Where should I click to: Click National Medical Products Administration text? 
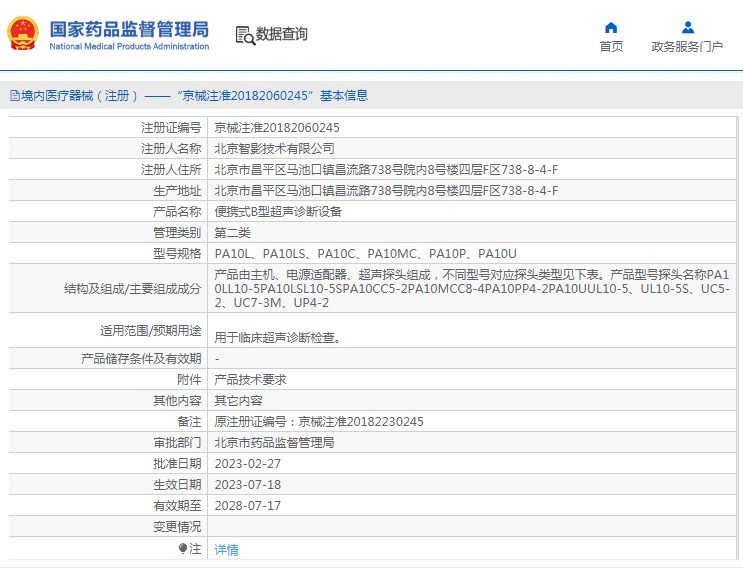point(129,46)
